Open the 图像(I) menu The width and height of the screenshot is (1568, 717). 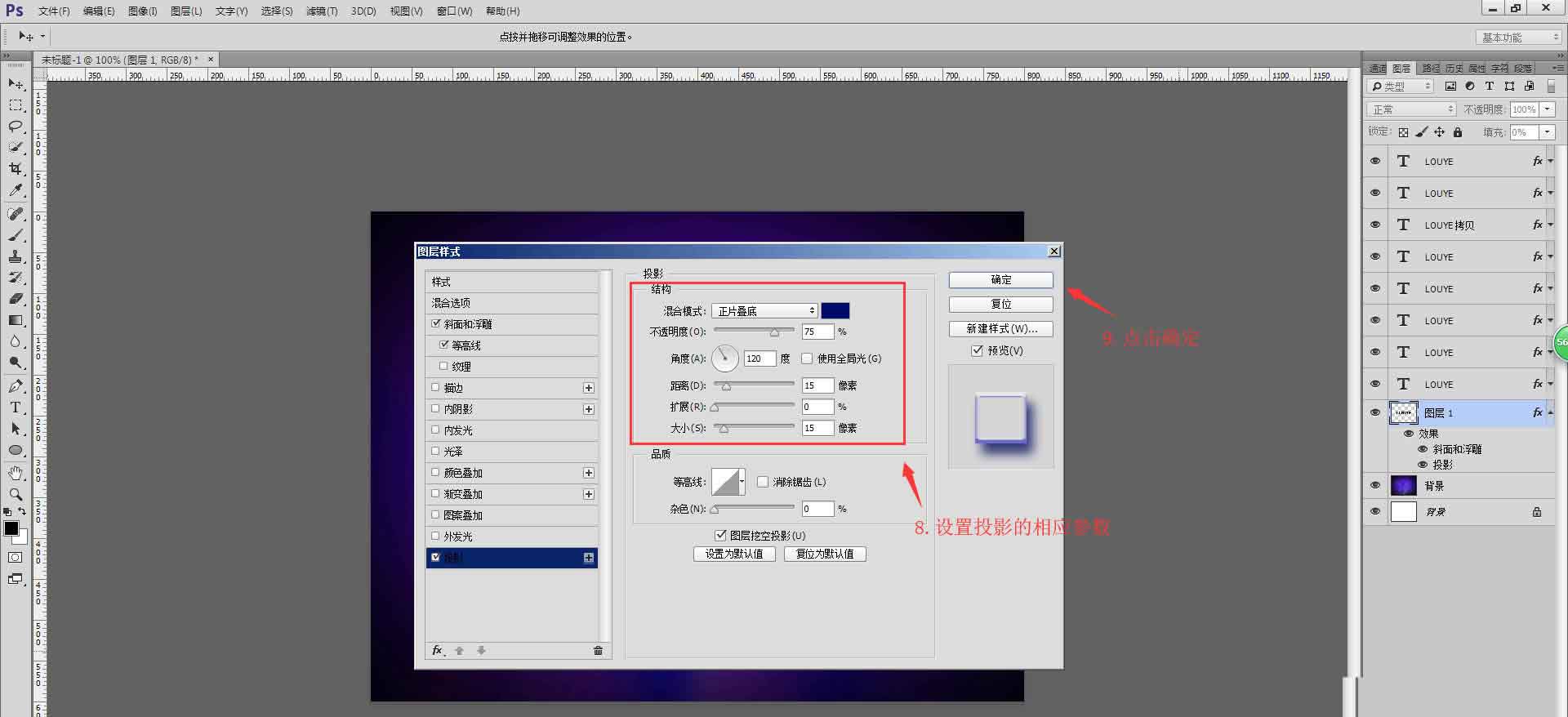[143, 11]
